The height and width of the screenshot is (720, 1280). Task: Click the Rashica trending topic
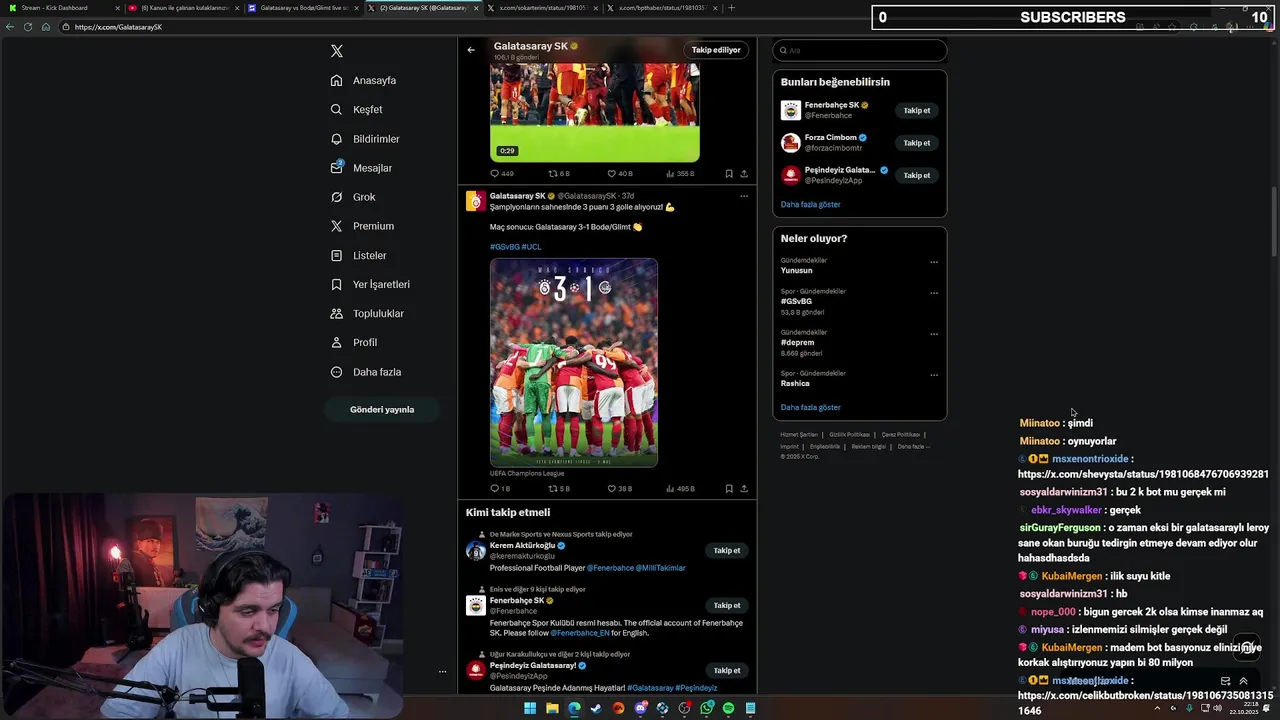(795, 384)
